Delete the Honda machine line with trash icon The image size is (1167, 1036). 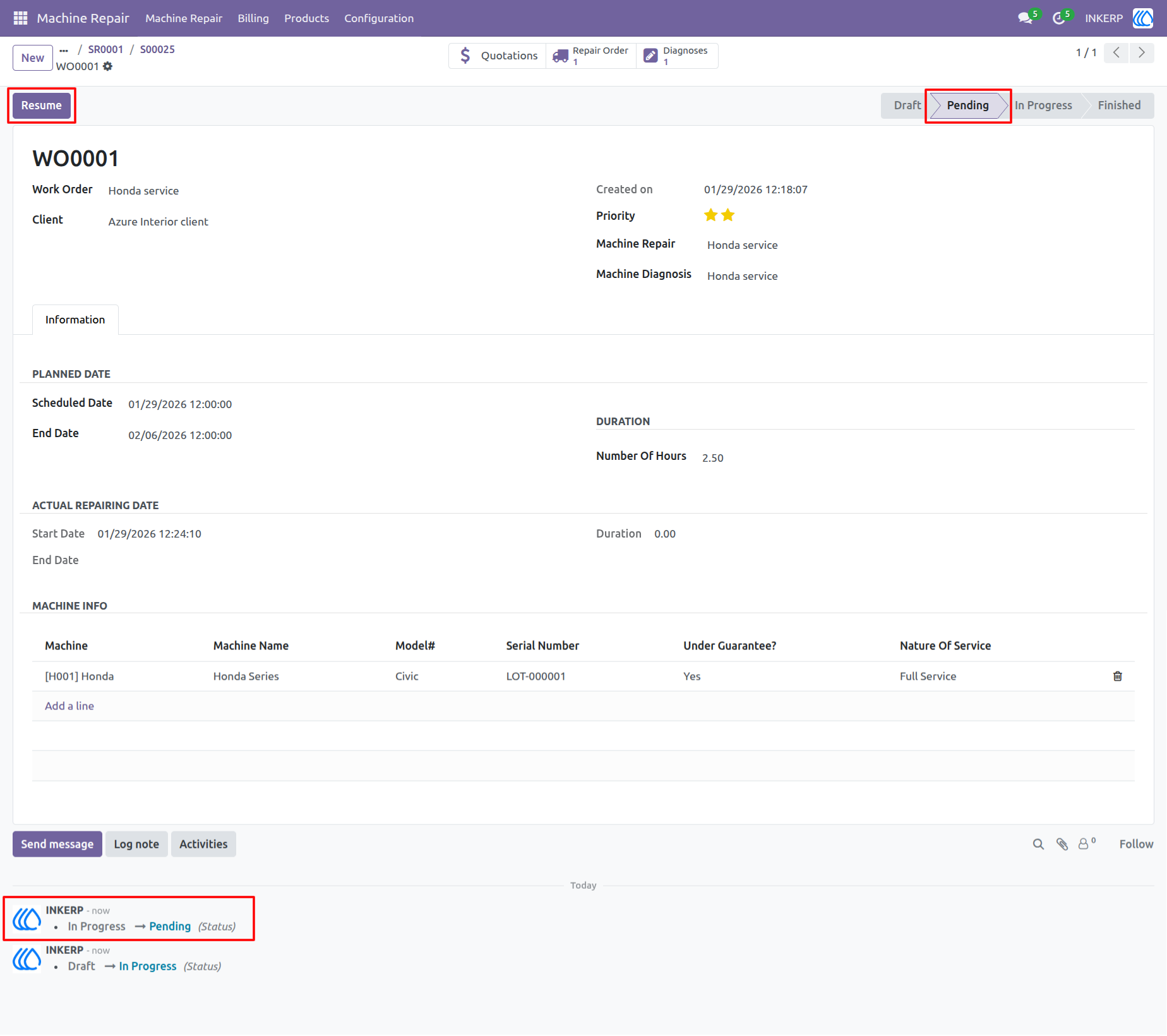(x=1117, y=677)
